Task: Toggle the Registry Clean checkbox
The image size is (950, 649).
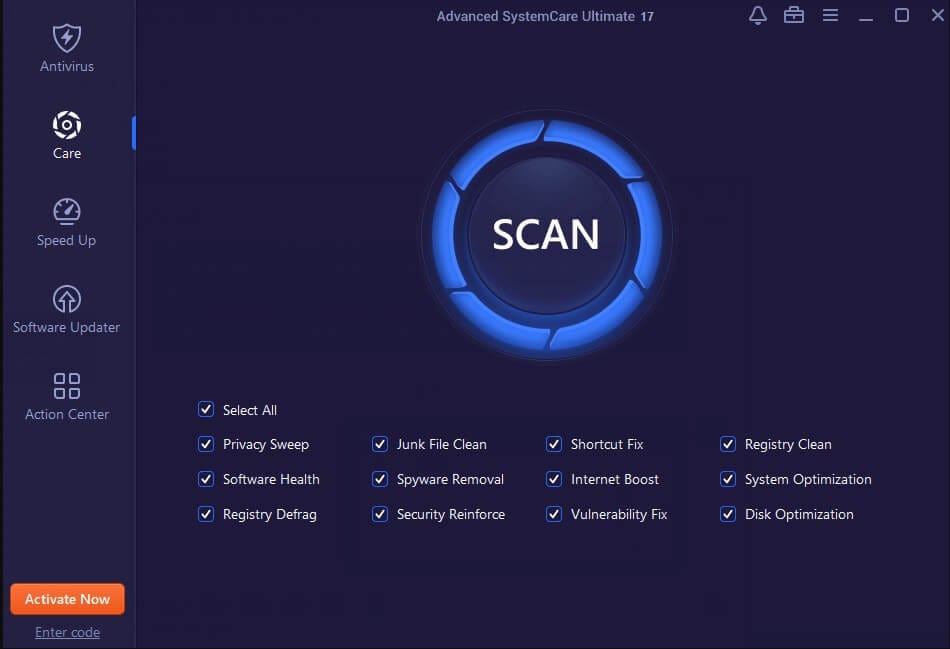Action: (x=728, y=444)
